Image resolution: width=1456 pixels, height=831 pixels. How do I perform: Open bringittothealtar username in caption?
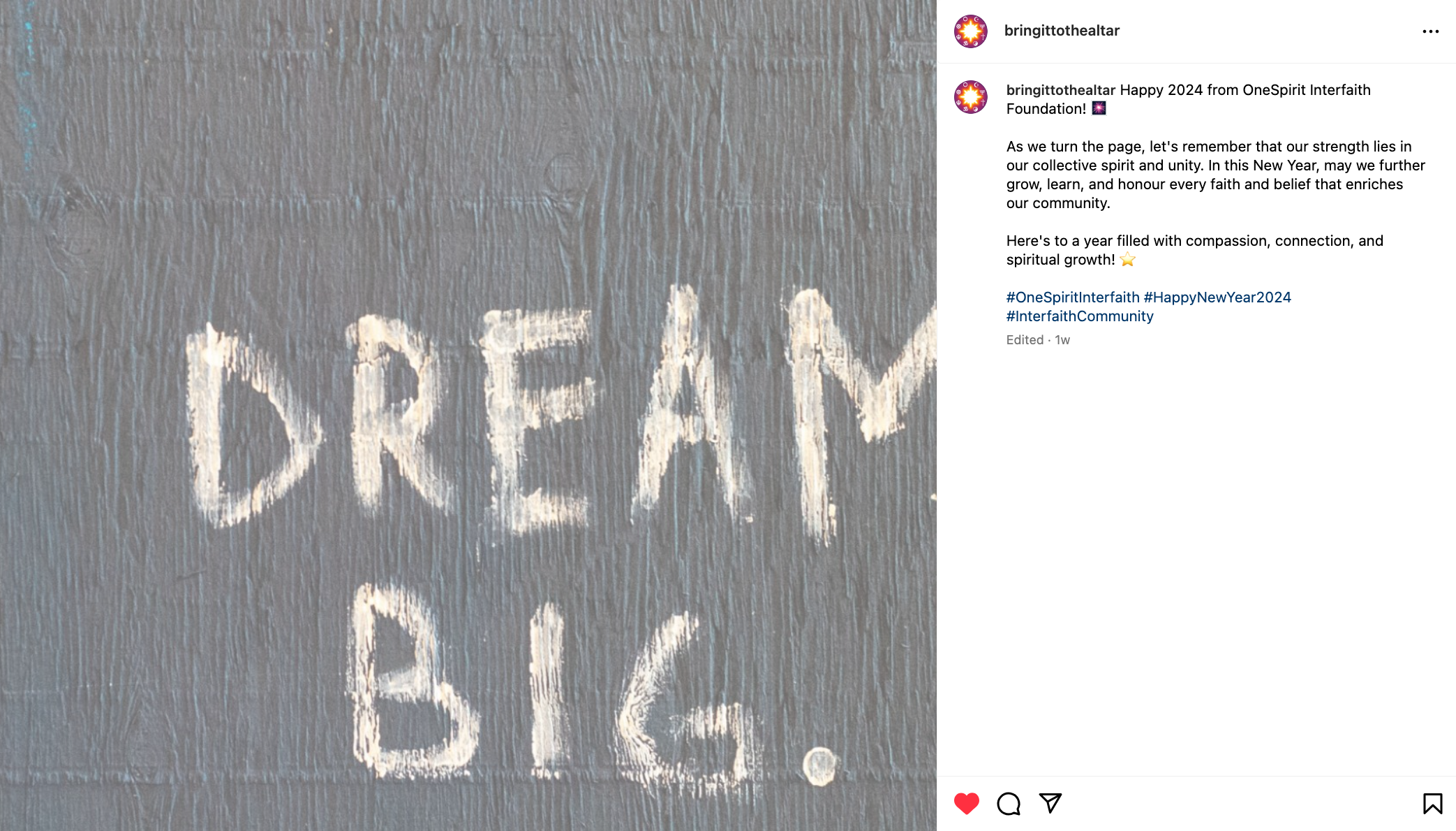coord(1060,90)
